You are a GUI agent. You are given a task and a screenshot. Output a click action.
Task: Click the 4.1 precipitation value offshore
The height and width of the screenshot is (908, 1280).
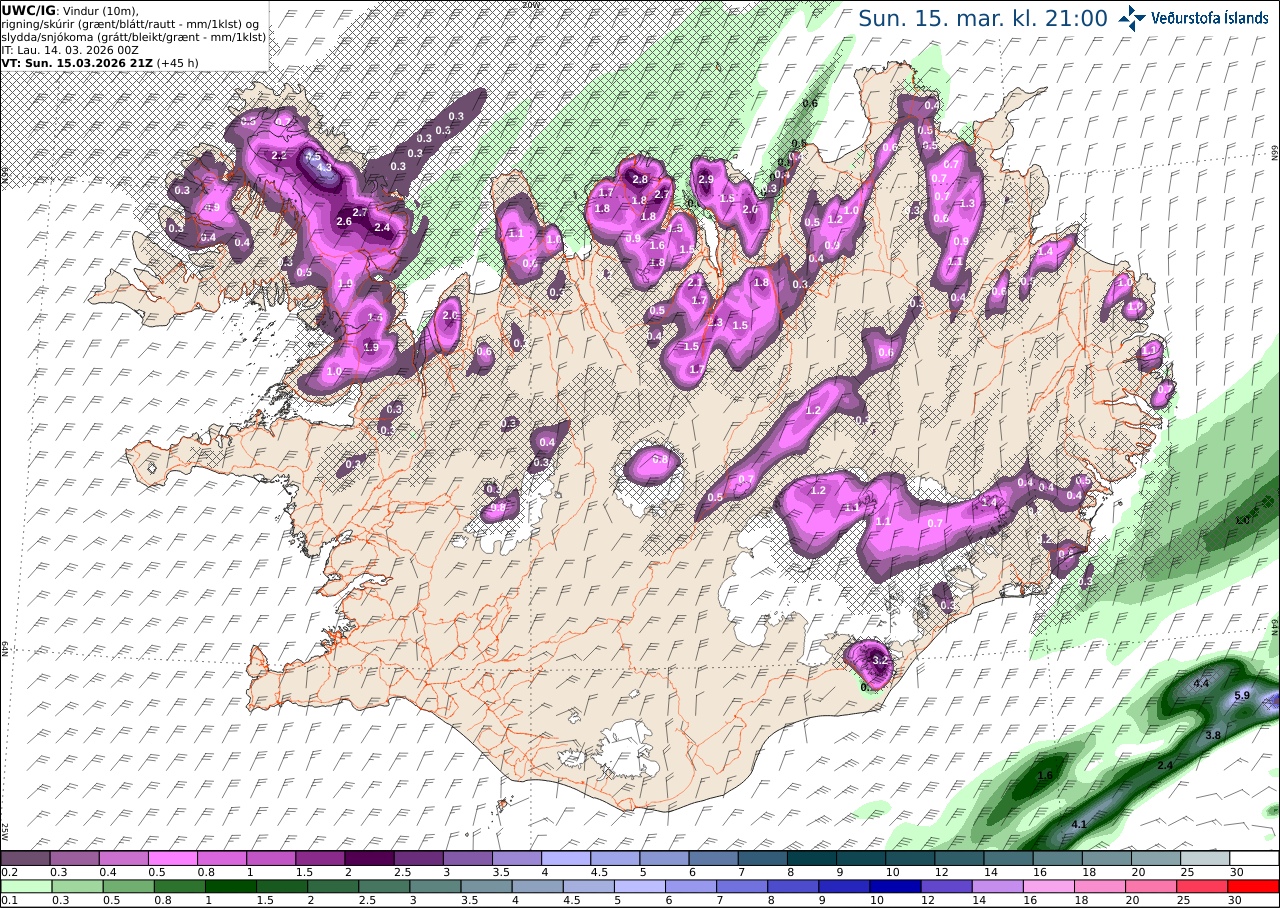point(1079,824)
